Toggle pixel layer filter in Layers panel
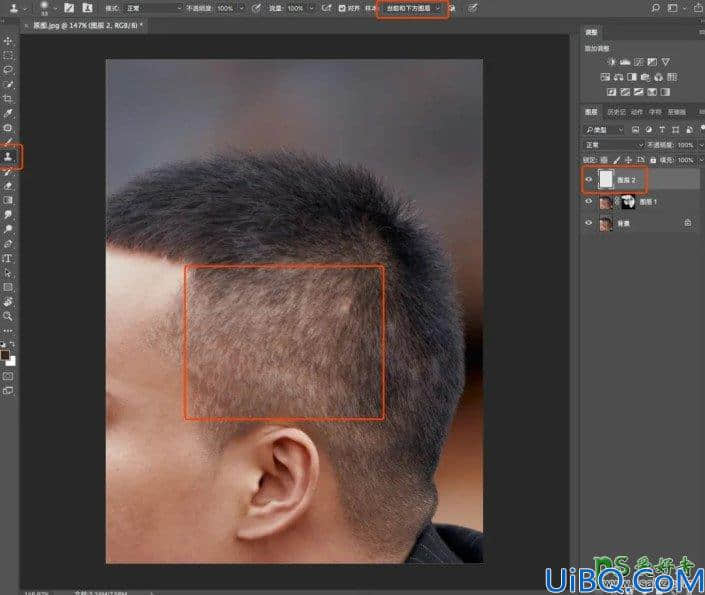Viewport: 705px width, 595px height. click(635, 130)
